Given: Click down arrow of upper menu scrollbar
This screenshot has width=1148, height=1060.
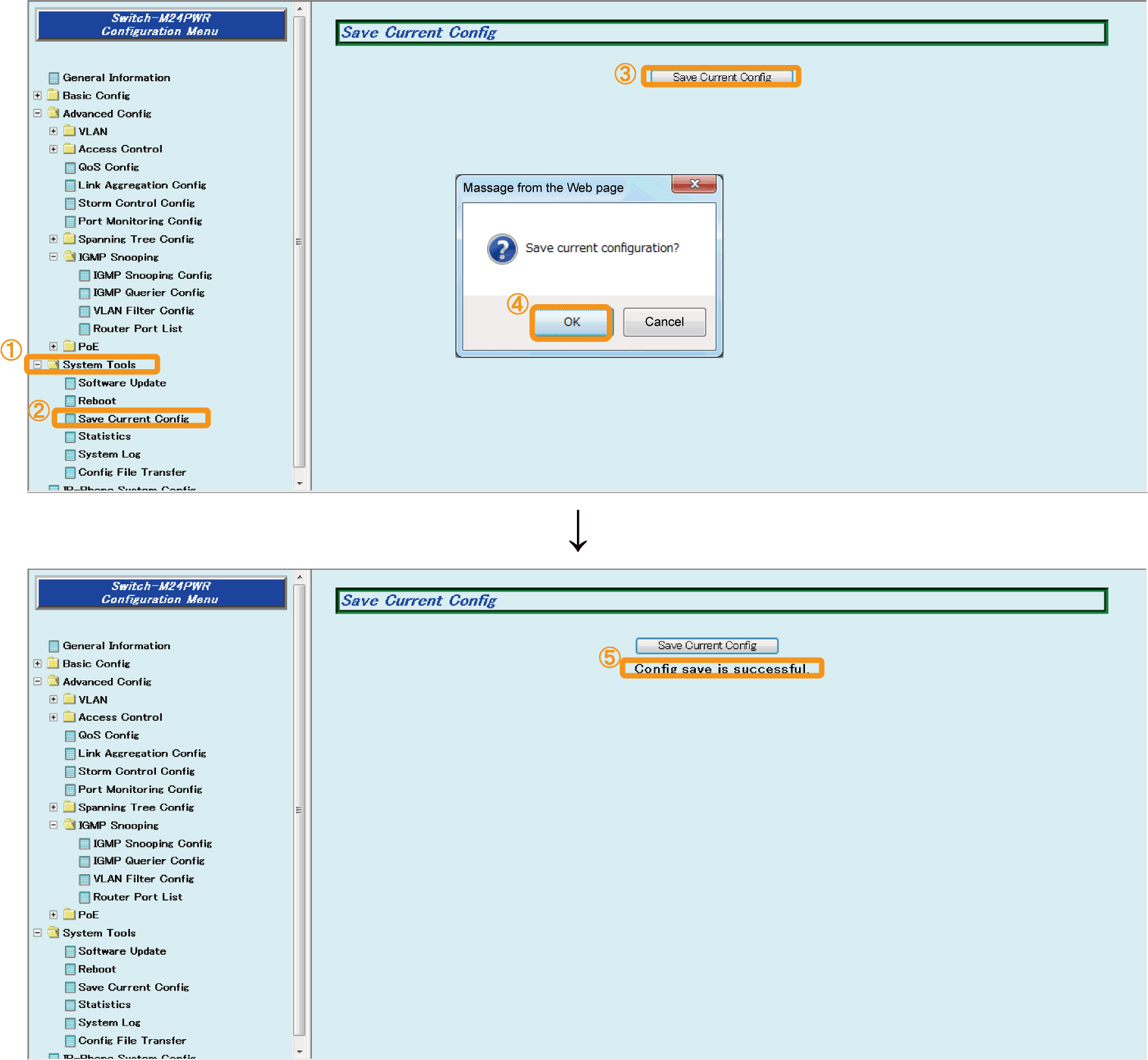Looking at the screenshot, I should (x=300, y=484).
